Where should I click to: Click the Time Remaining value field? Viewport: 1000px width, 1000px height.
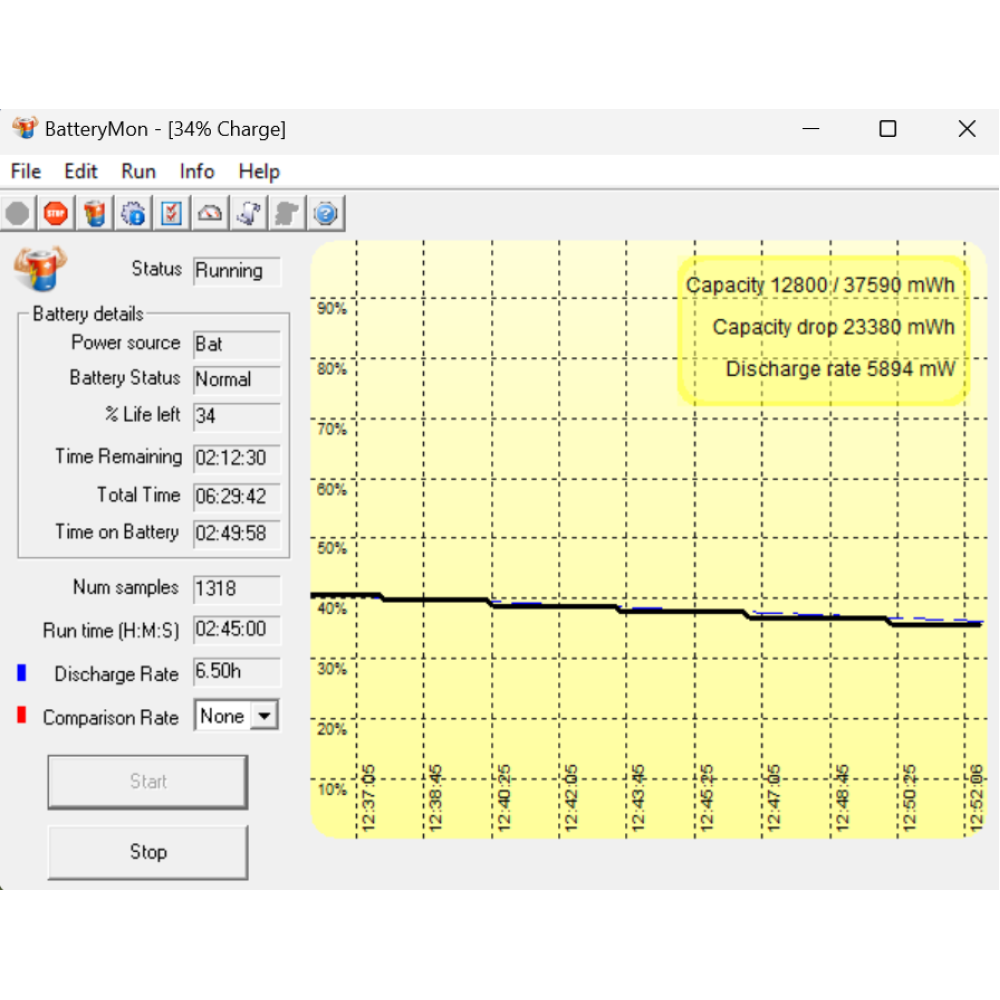[237, 458]
